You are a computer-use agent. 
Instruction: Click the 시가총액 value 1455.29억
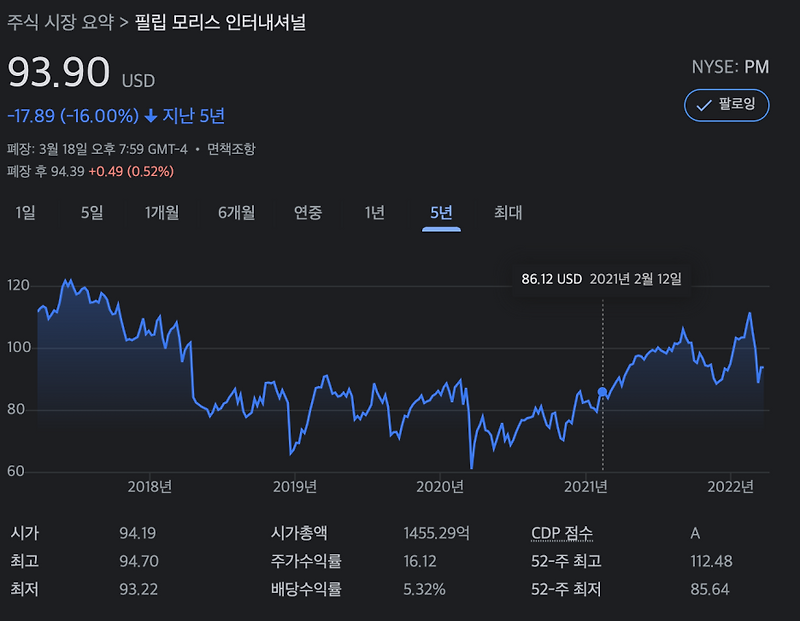(x=437, y=533)
